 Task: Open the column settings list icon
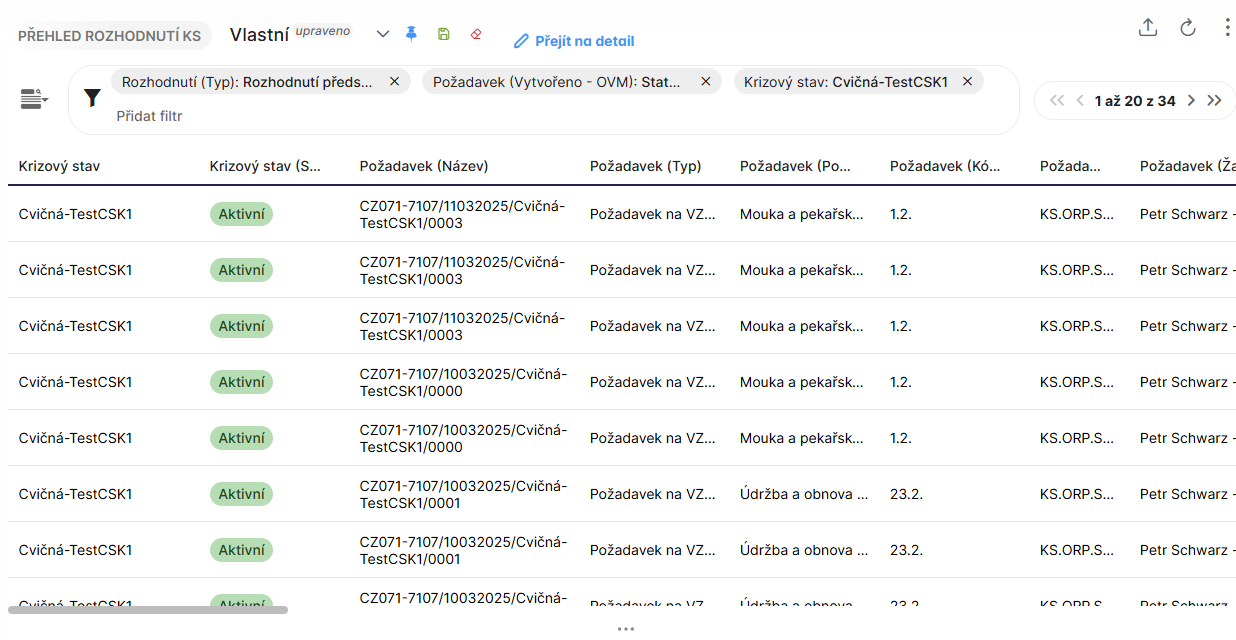tap(34, 98)
